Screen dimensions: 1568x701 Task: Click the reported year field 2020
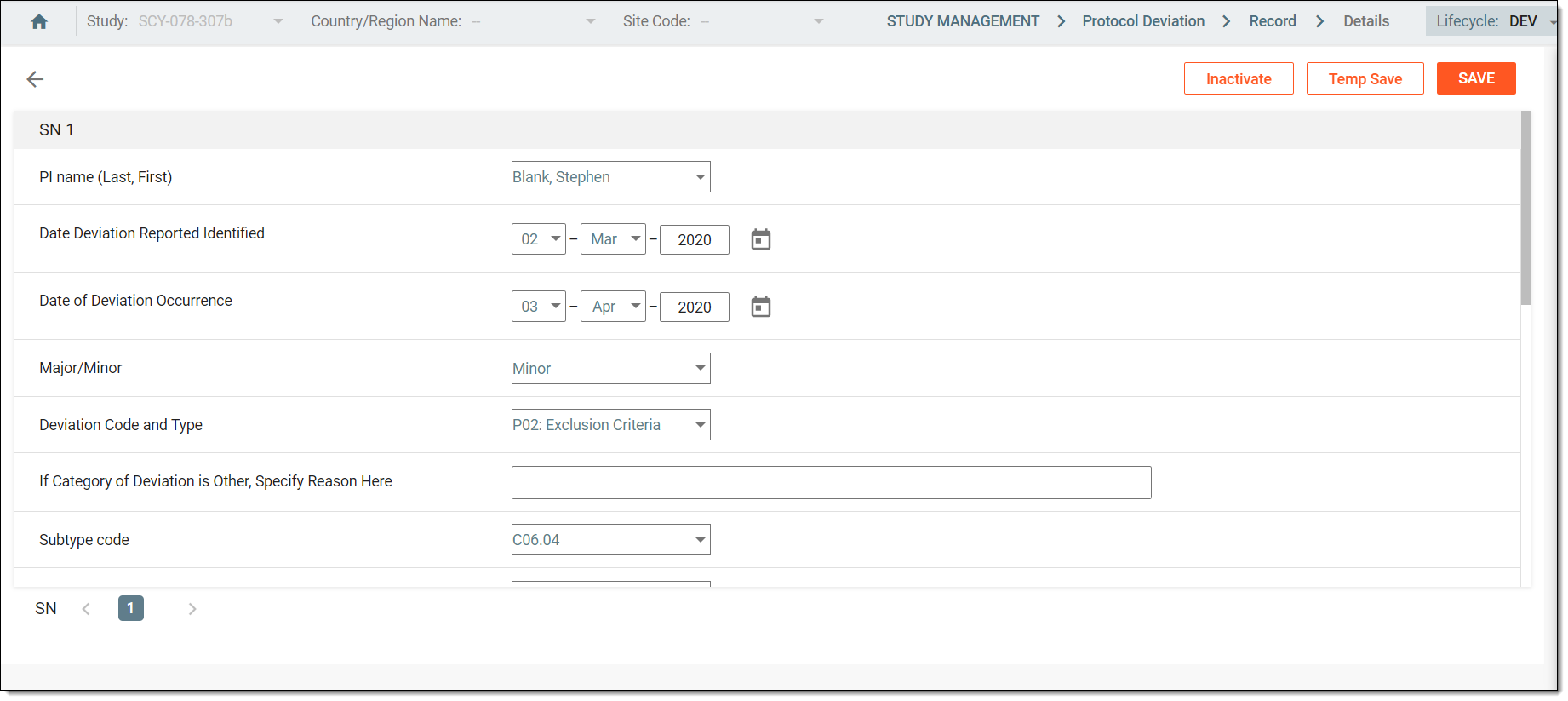pyautogui.click(x=695, y=240)
